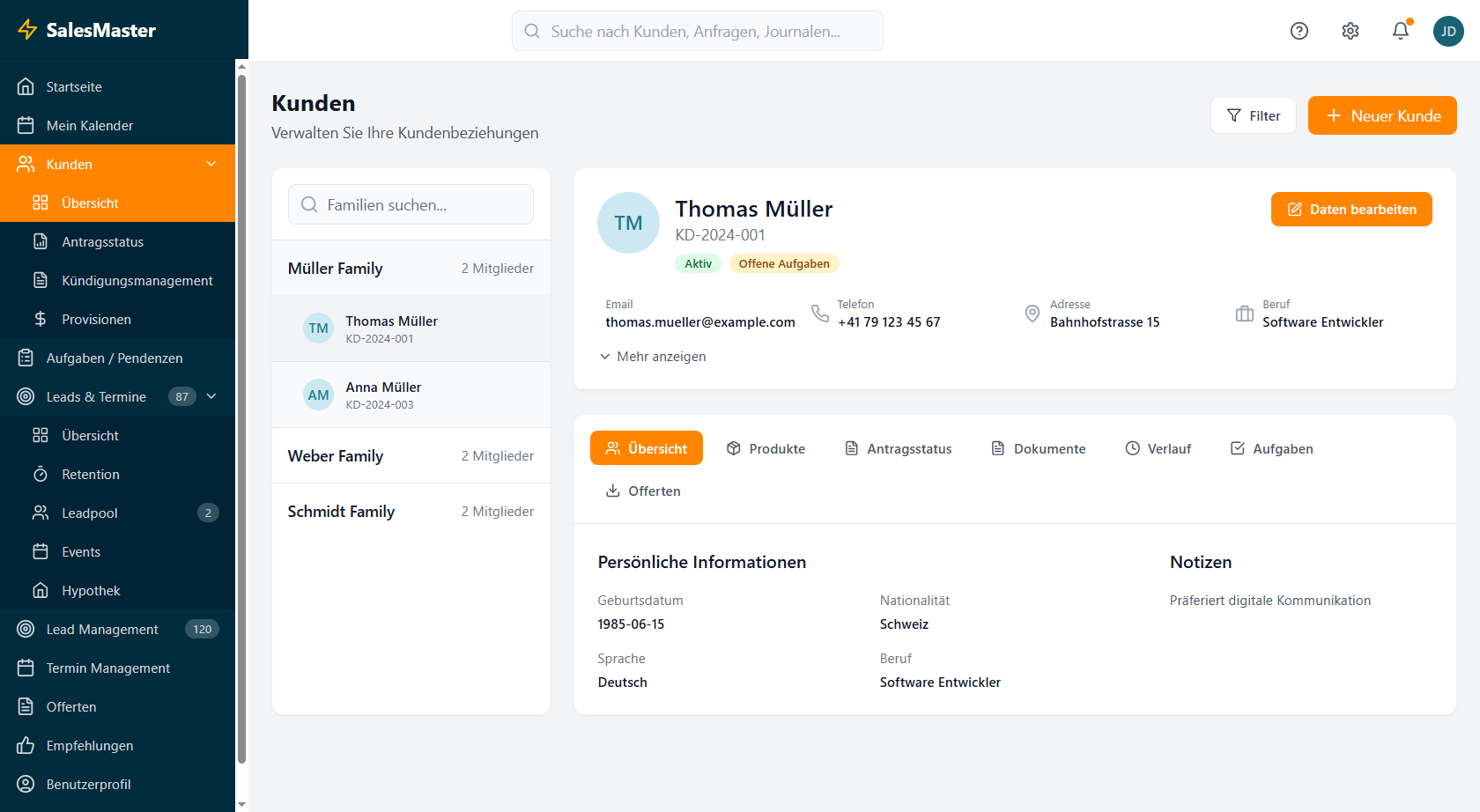Collapse Leads & Termine menu chevron
This screenshot has height=812, width=1480.
point(211,397)
